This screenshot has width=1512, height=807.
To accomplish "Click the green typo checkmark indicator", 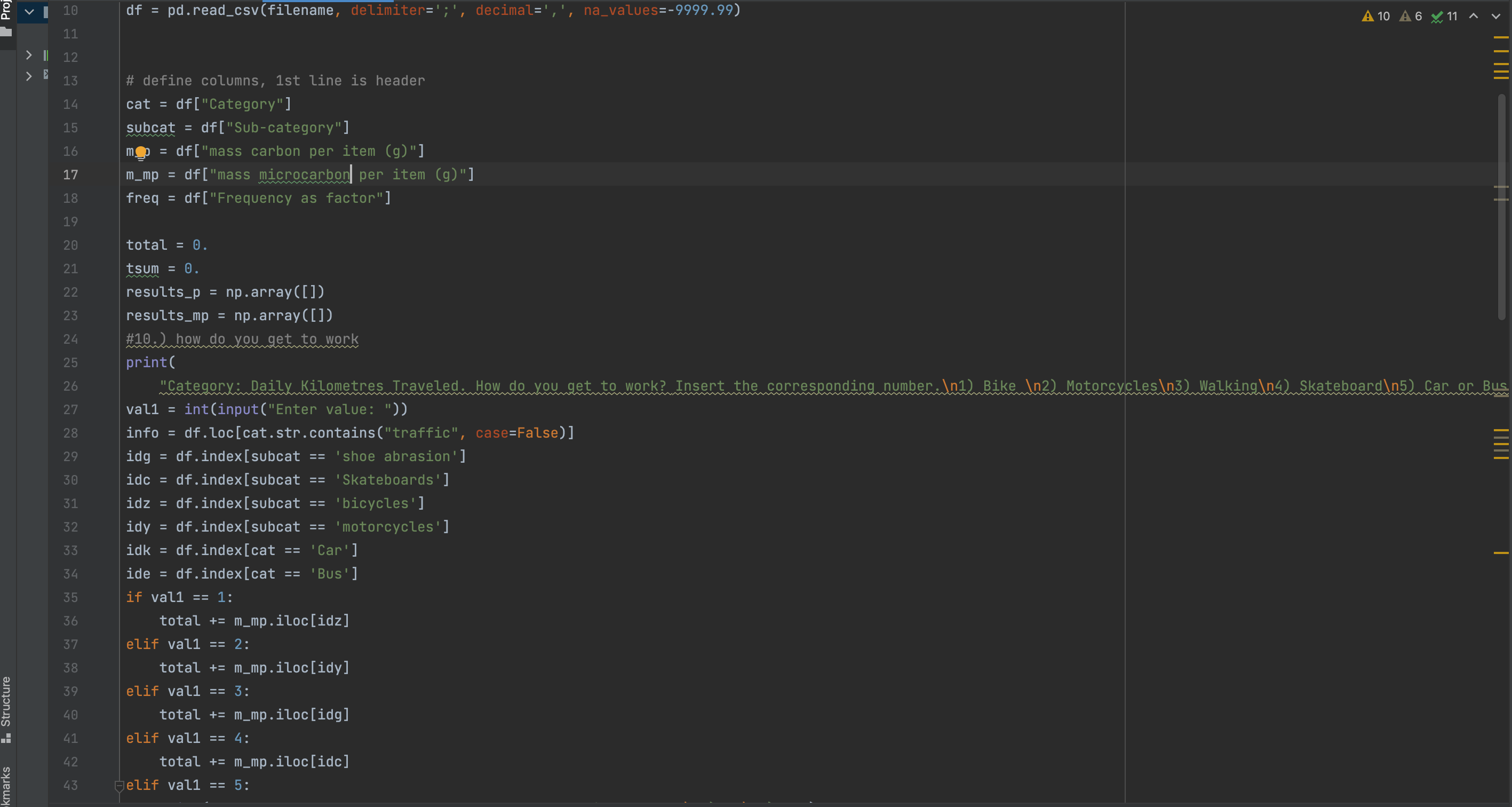I will click(1444, 17).
